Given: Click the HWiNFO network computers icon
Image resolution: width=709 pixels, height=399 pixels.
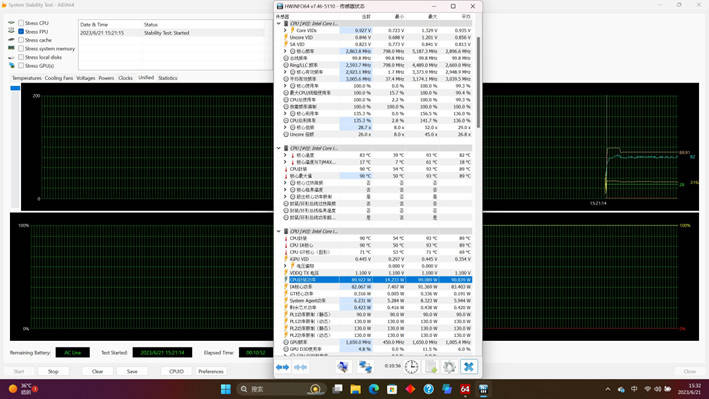Looking at the screenshot, I should [365, 367].
